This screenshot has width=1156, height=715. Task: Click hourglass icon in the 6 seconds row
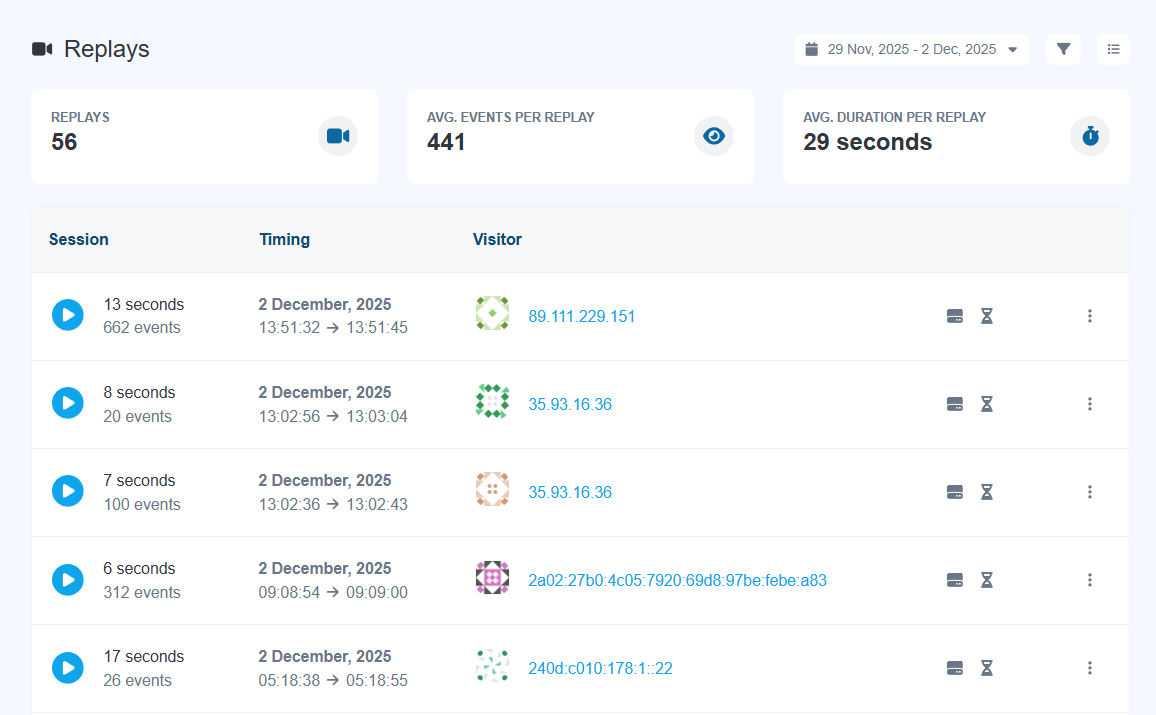pyautogui.click(x=986, y=580)
